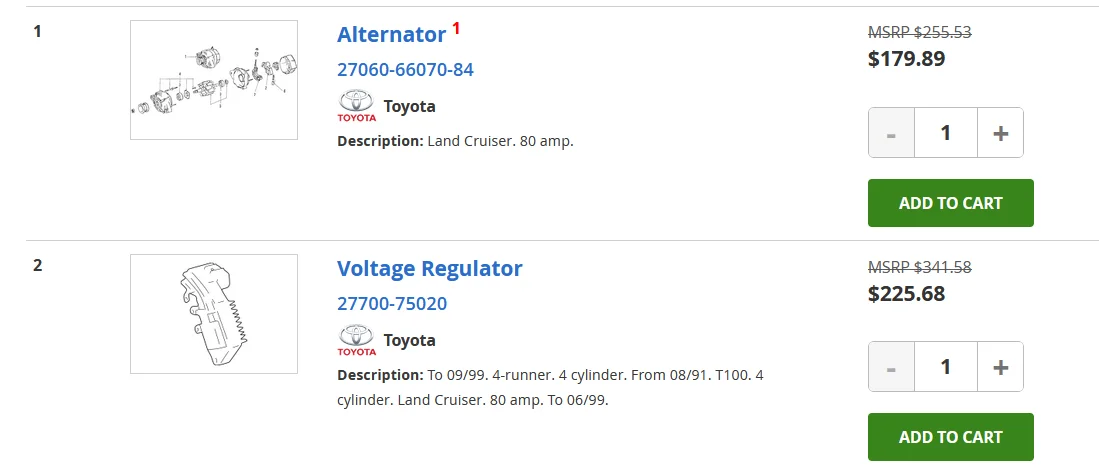Click the red footnote 1 beside Alternator
The image size is (1099, 471).
click(x=456, y=28)
